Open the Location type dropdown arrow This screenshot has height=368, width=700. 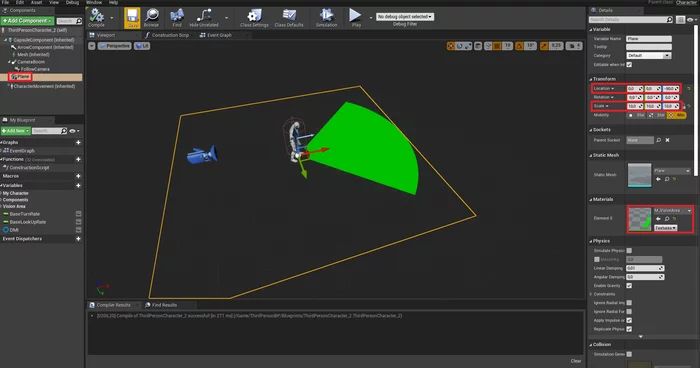612,89
